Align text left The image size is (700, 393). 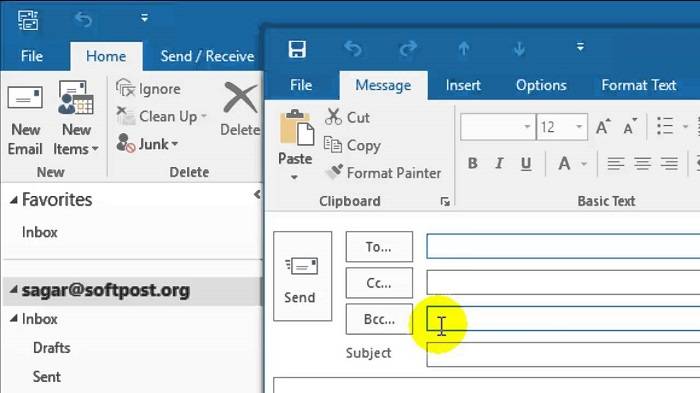tap(616, 163)
